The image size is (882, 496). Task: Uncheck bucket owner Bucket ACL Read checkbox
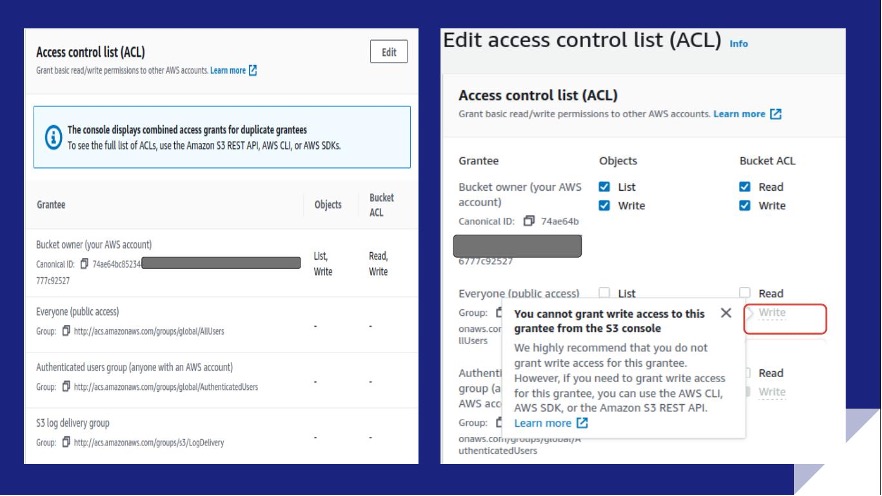point(745,187)
